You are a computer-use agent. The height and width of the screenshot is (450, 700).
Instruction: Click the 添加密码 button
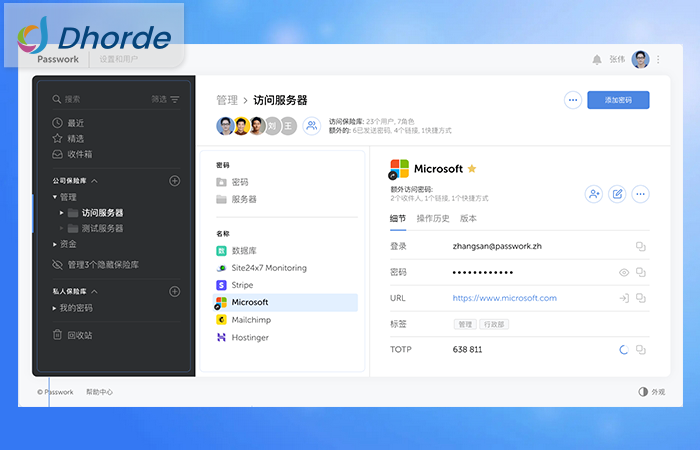coord(618,100)
